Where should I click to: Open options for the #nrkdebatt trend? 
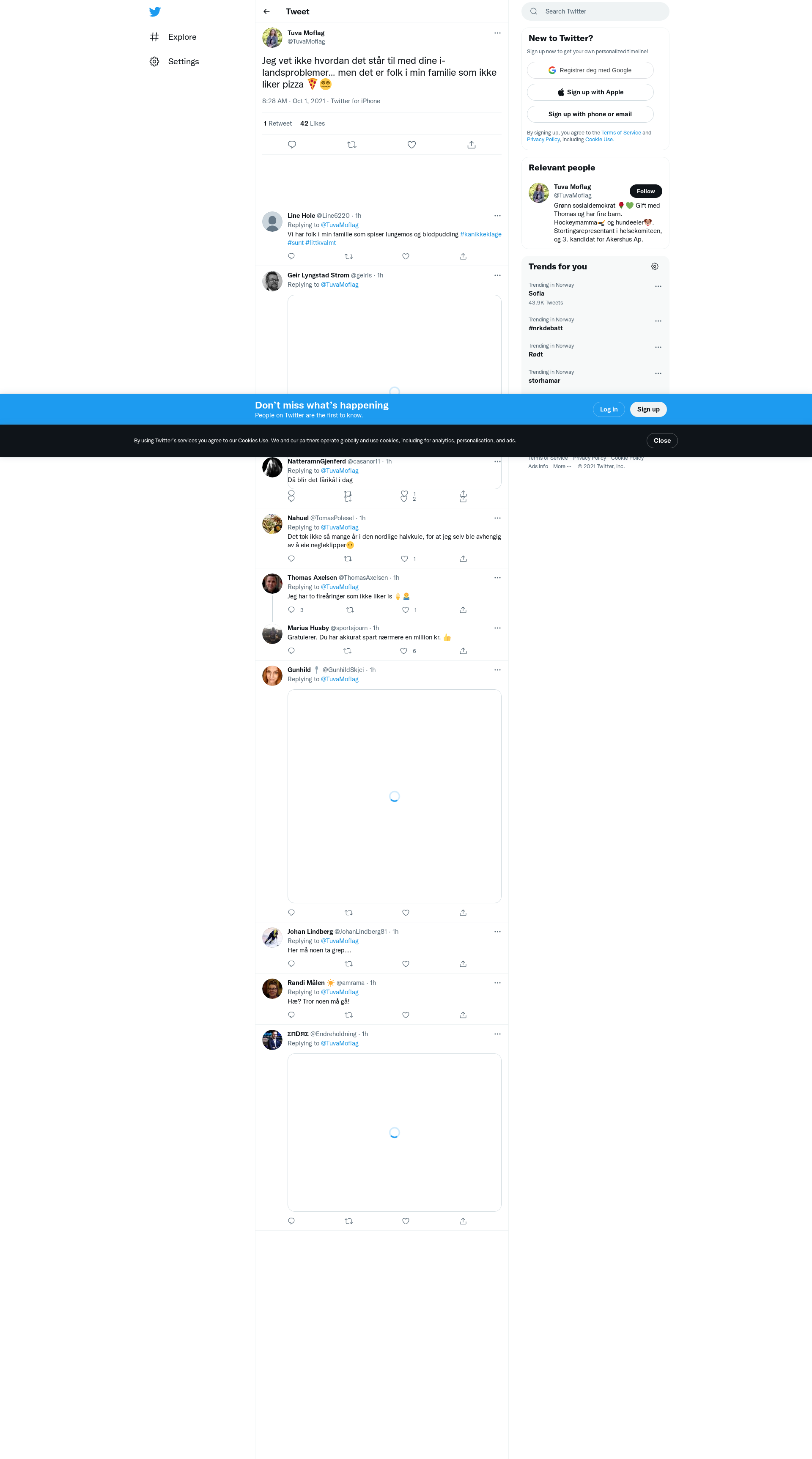point(658,321)
